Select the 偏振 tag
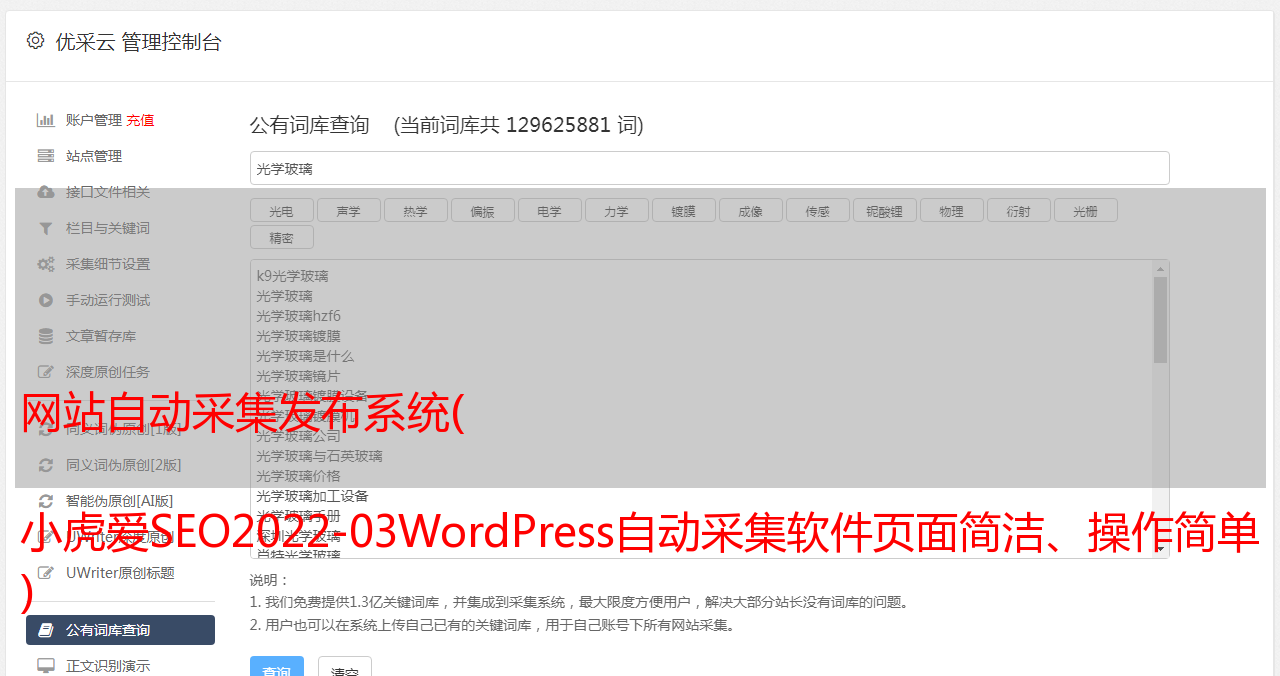Screen dimensions: 1280x676 click(482, 210)
